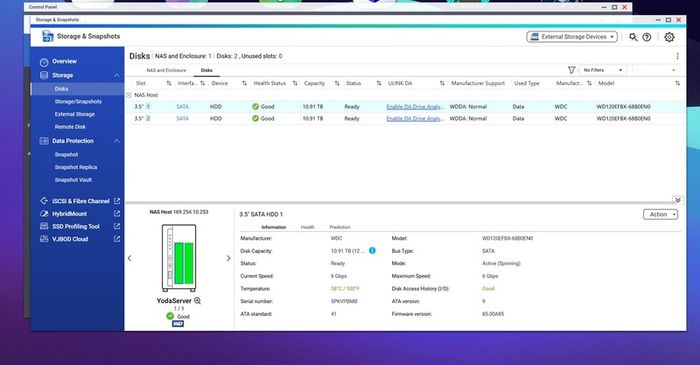Click the temperature value 38°C / 100°F

[345, 289]
